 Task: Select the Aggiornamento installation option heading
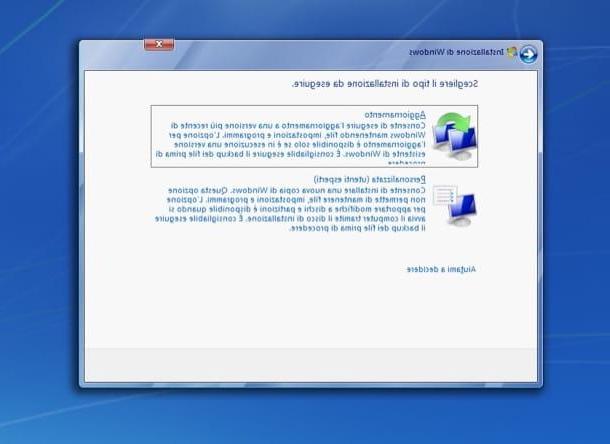click(395, 115)
